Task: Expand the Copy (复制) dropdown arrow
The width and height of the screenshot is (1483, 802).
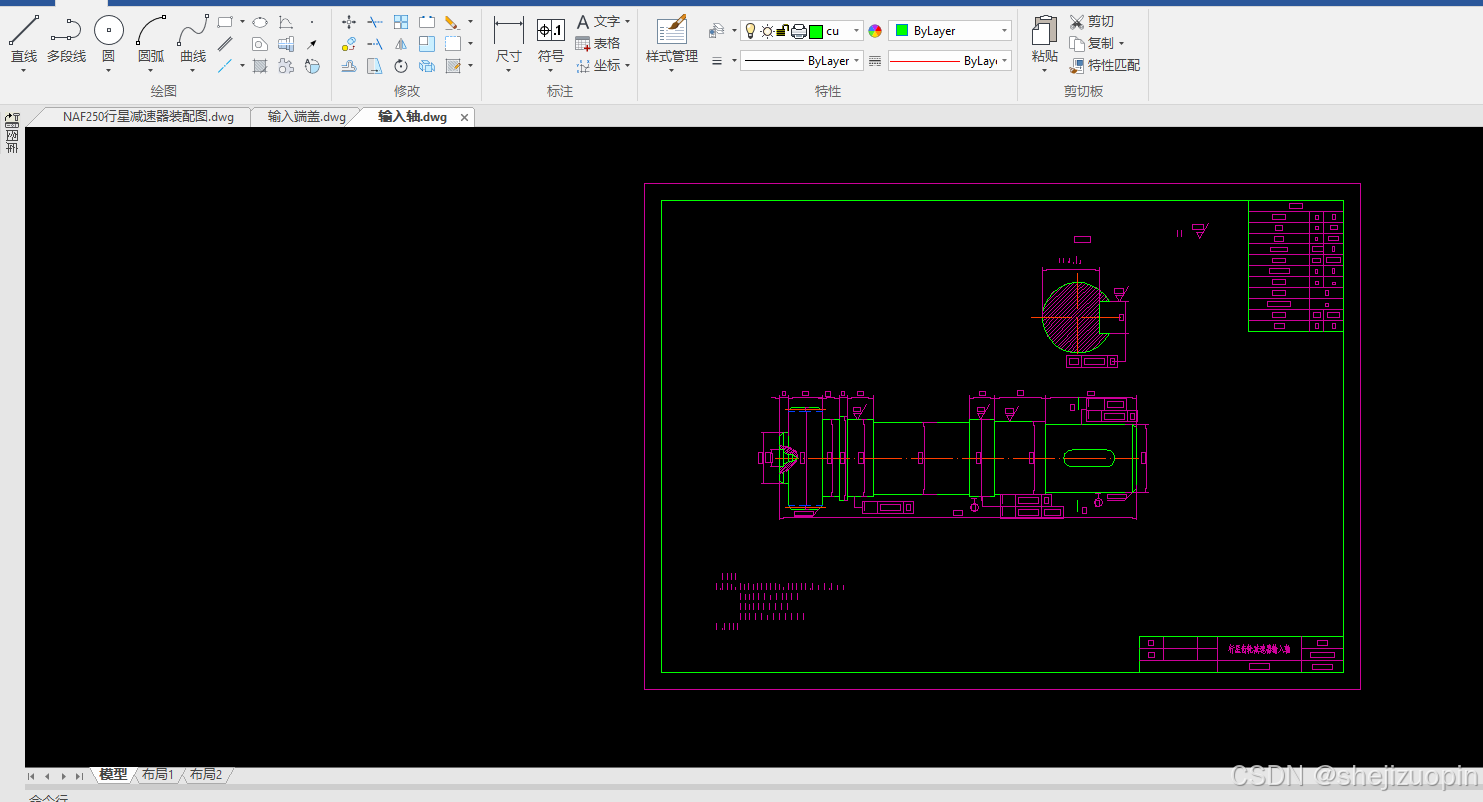Action: [x=1121, y=44]
